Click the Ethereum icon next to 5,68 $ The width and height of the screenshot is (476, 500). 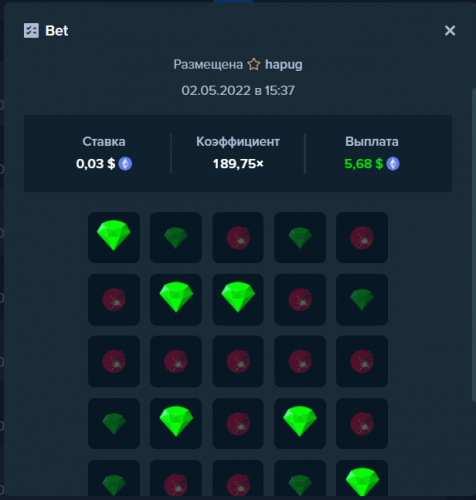point(393,164)
